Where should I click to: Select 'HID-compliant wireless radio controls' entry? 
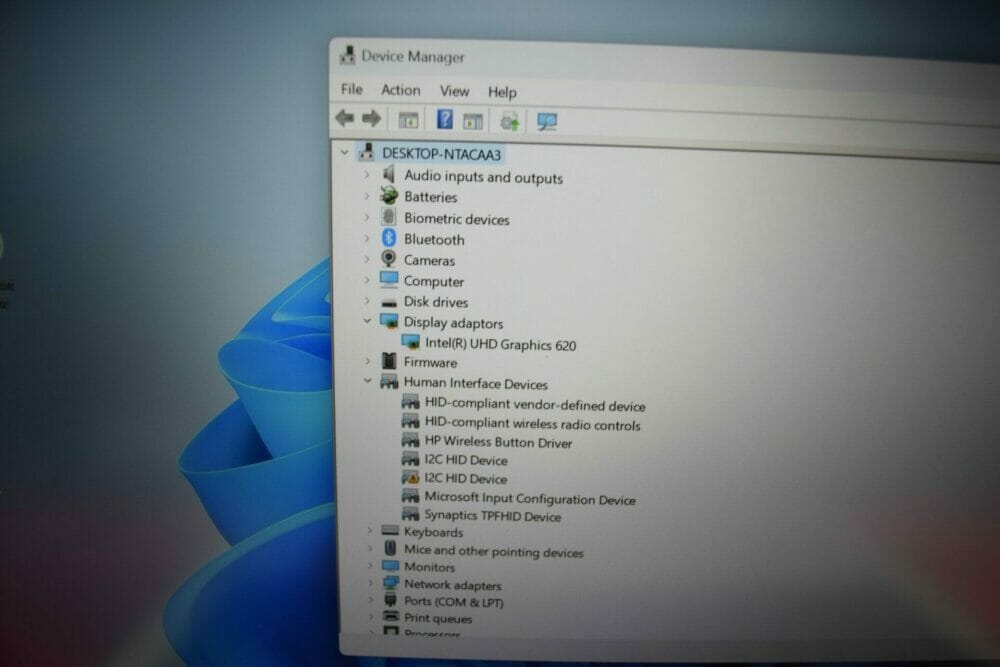click(533, 425)
